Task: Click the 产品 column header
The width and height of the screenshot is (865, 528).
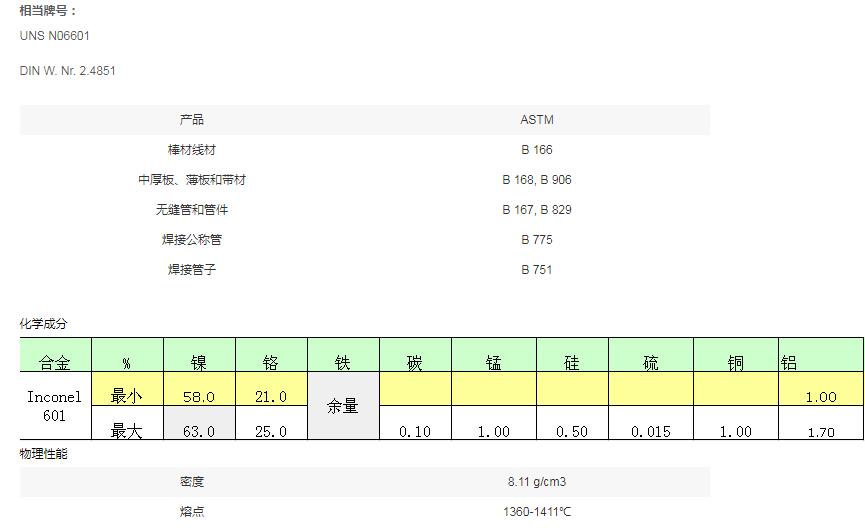Action: (x=192, y=120)
